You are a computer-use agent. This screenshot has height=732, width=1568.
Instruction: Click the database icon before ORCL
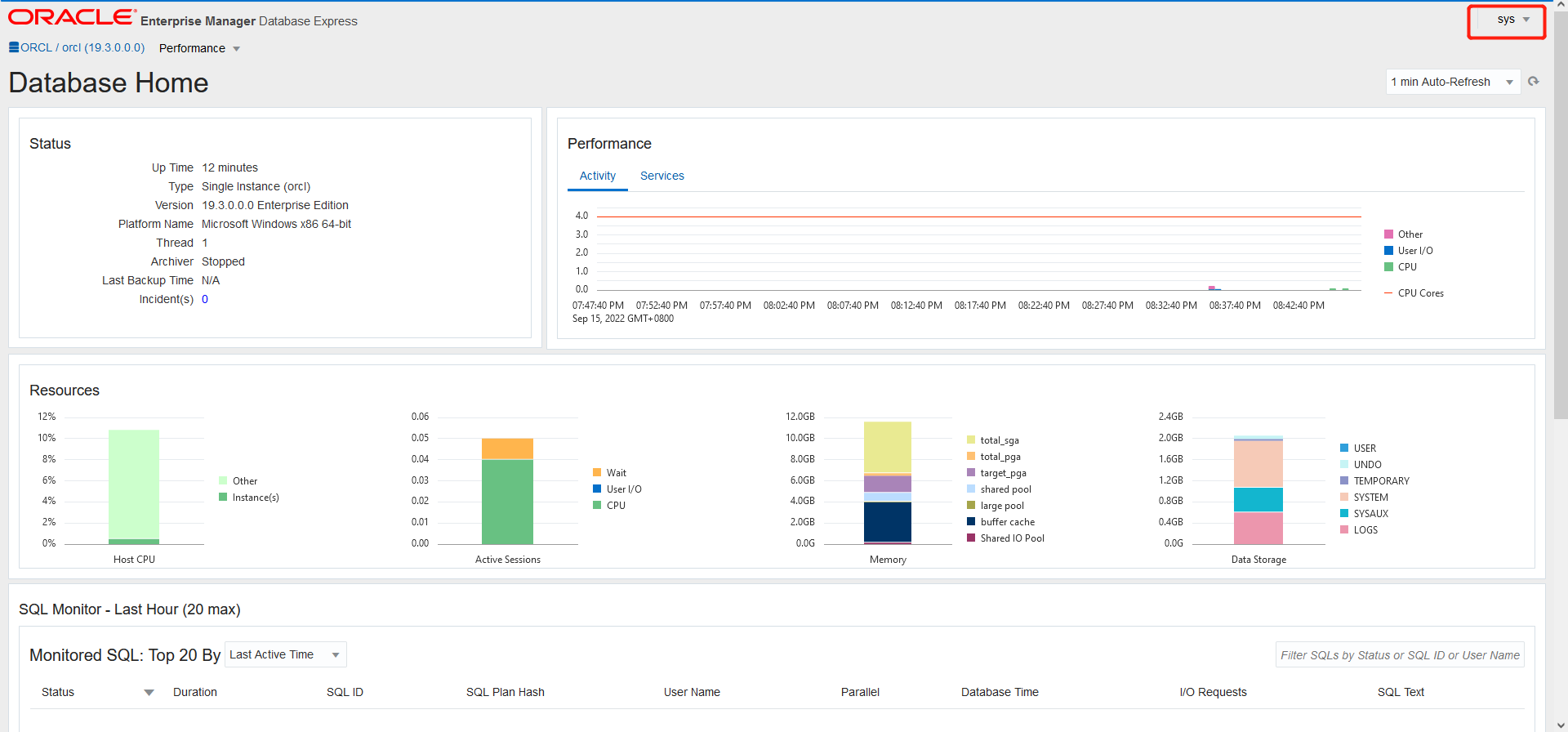14,47
